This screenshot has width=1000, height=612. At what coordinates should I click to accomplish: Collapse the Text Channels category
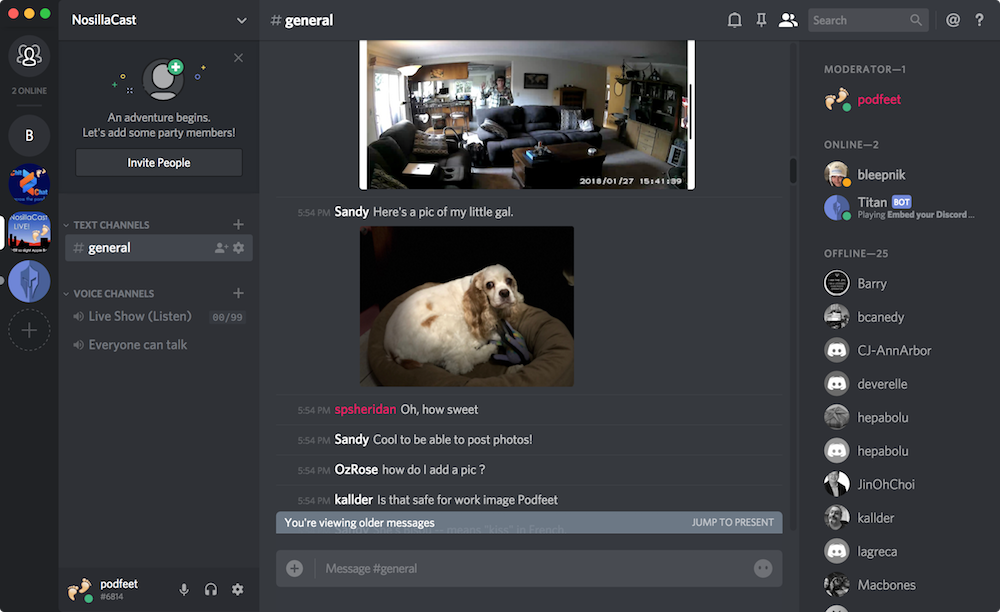(x=110, y=225)
